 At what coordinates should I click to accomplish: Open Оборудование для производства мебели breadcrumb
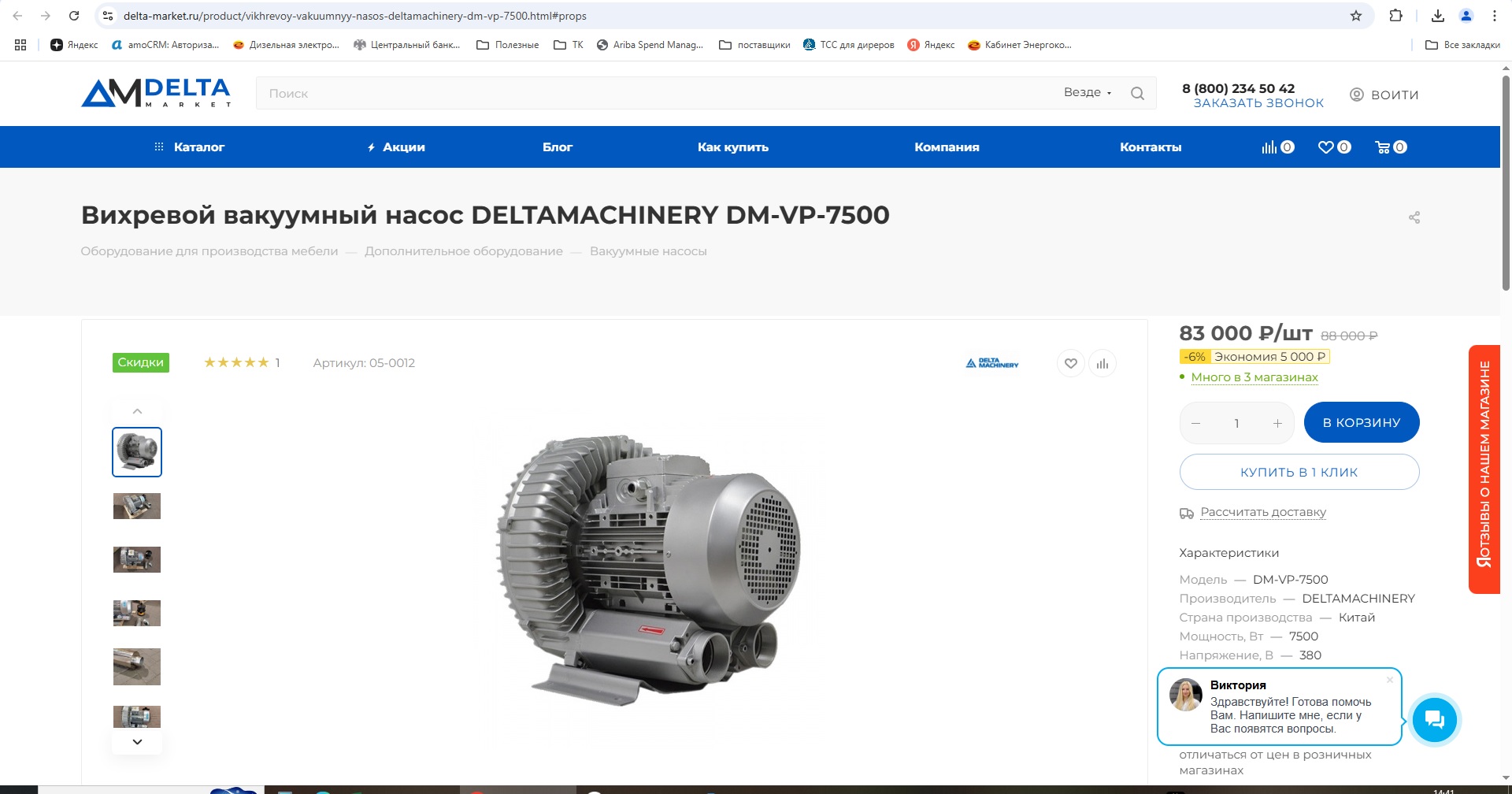point(209,251)
